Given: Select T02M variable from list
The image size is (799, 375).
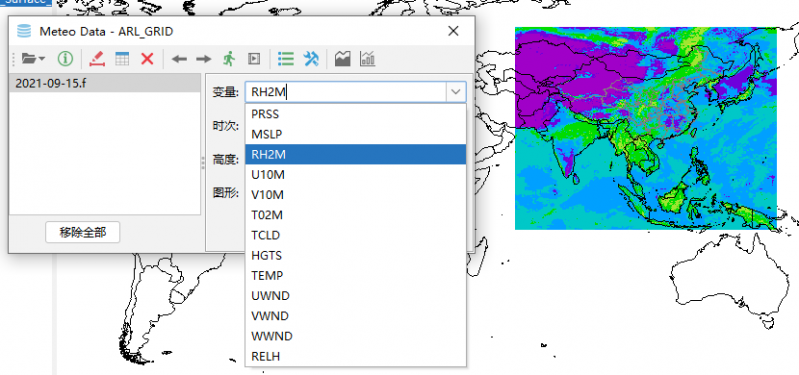Looking at the screenshot, I should [x=355, y=215].
